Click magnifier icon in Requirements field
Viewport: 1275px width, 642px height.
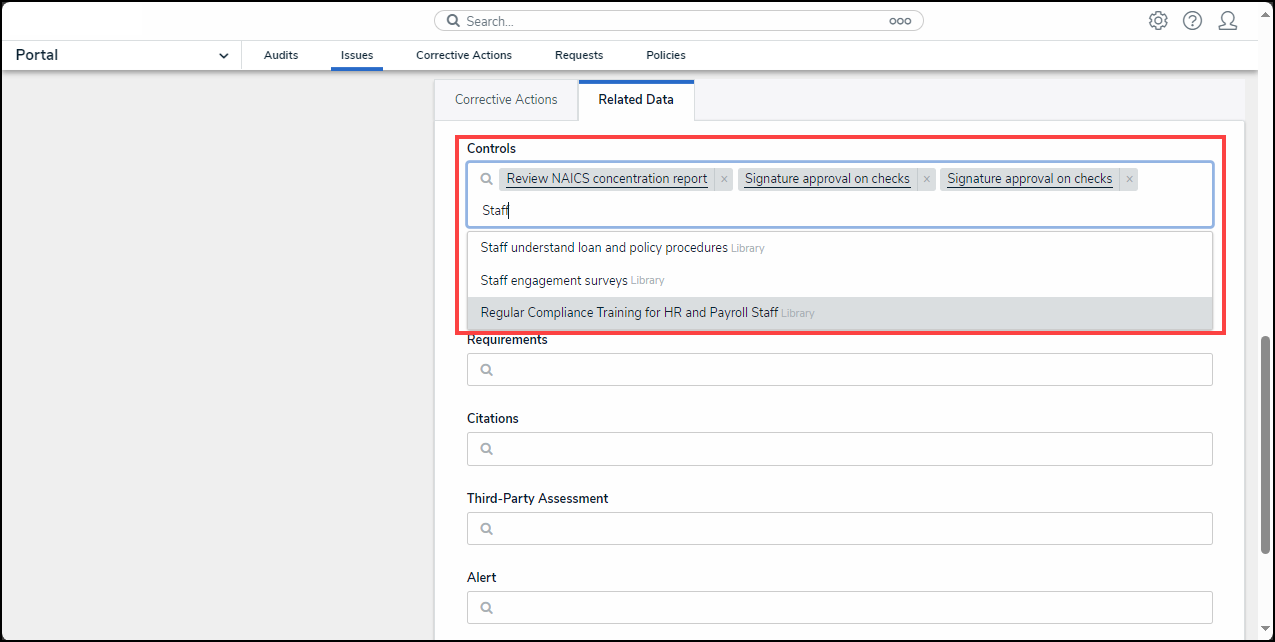tap(487, 370)
